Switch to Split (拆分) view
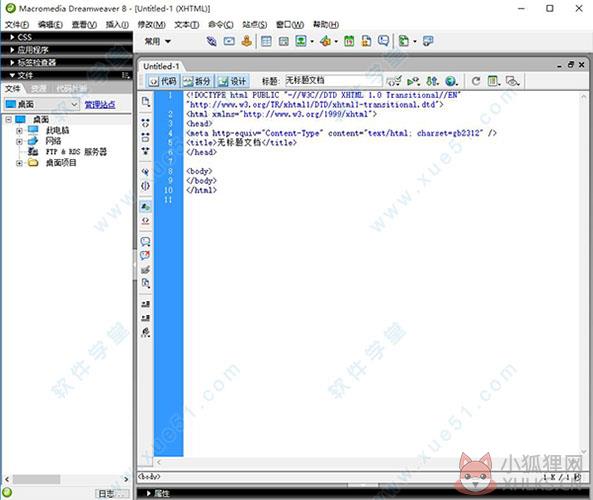593x500 pixels. coord(197,81)
